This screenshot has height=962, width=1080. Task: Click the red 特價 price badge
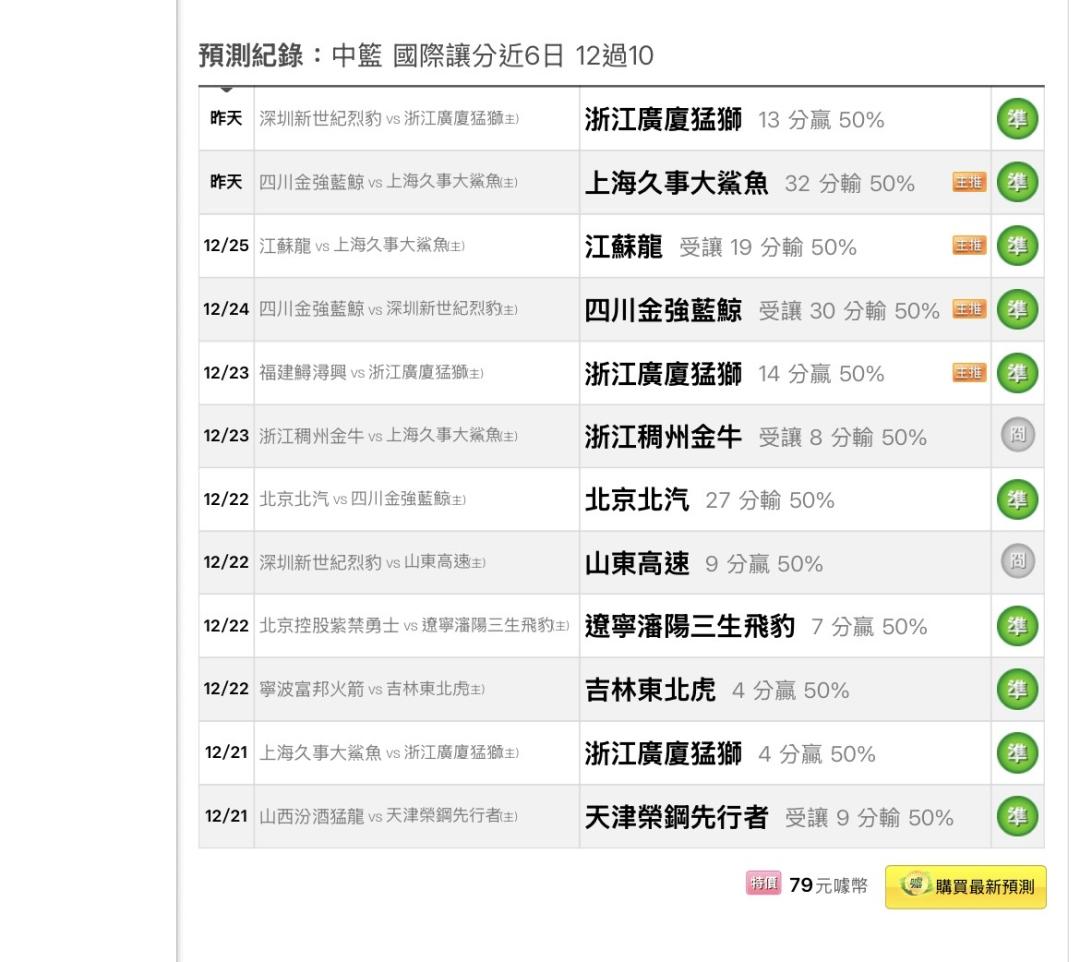pos(763,885)
